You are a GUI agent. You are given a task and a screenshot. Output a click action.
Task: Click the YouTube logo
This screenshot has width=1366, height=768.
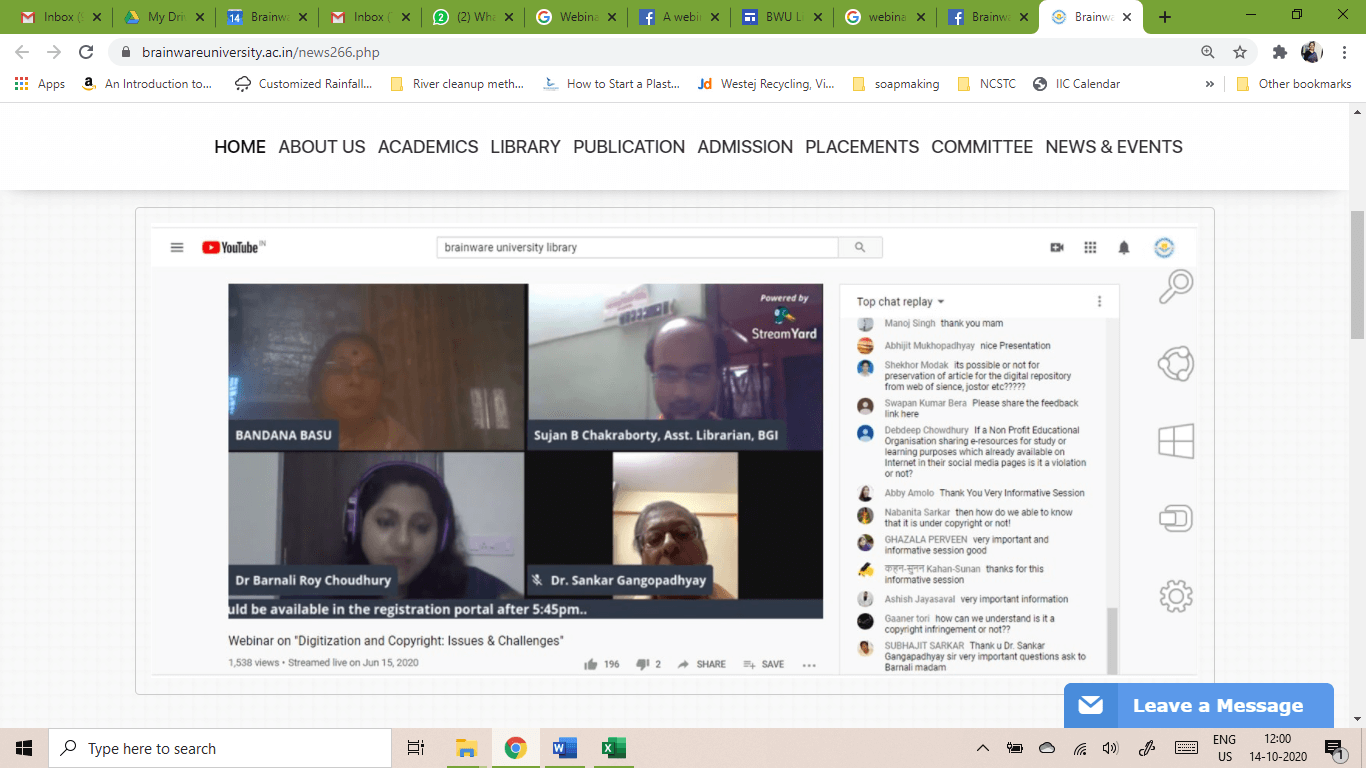233,247
